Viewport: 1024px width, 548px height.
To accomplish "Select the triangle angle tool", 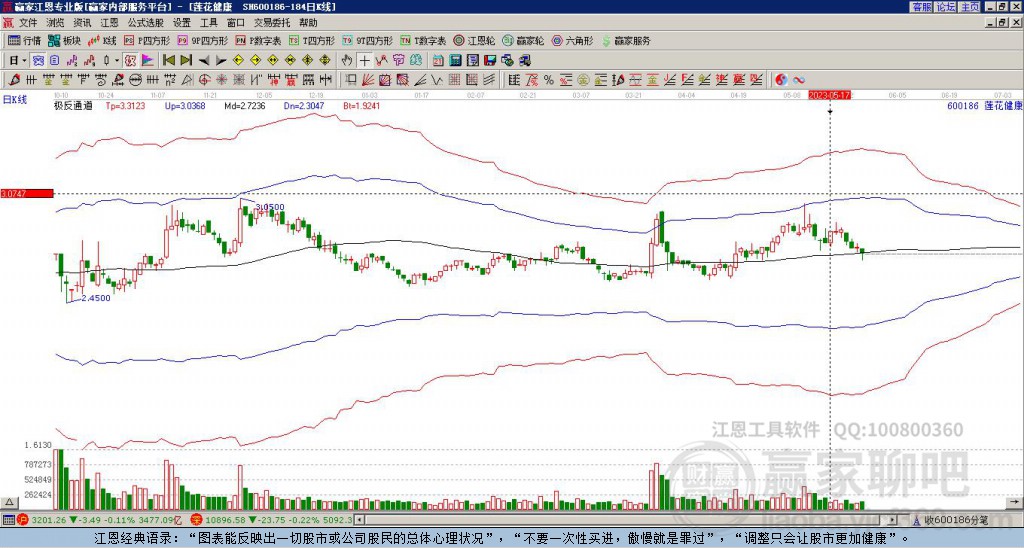I will click(x=187, y=80).
